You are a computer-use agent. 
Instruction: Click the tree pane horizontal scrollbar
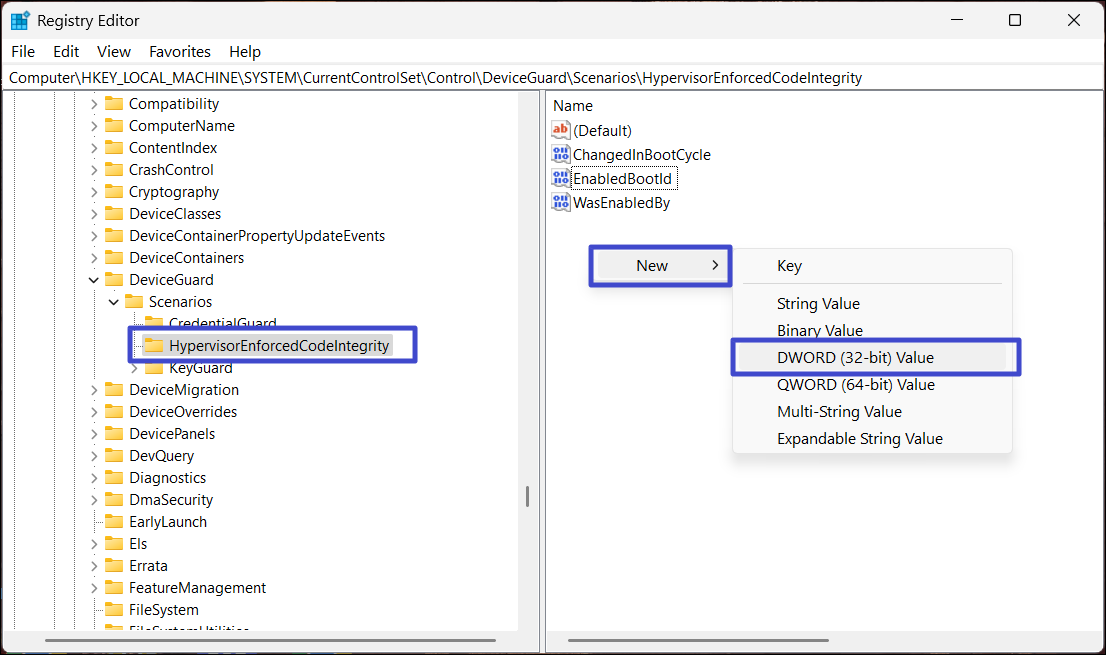[270, 640]
